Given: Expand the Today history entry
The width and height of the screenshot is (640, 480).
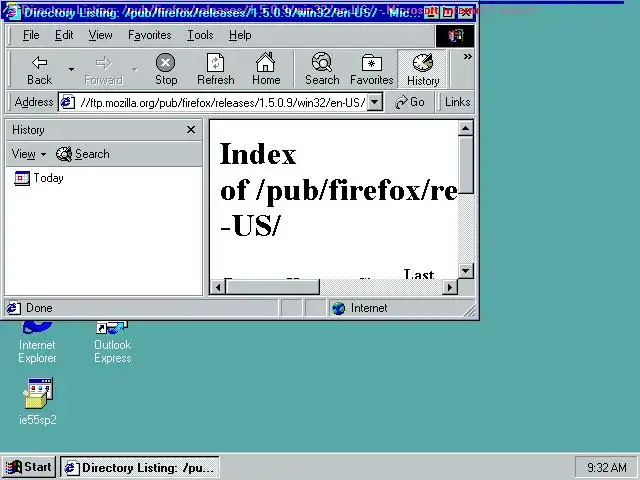Looking at the screenshot, I should pos(48,178).
